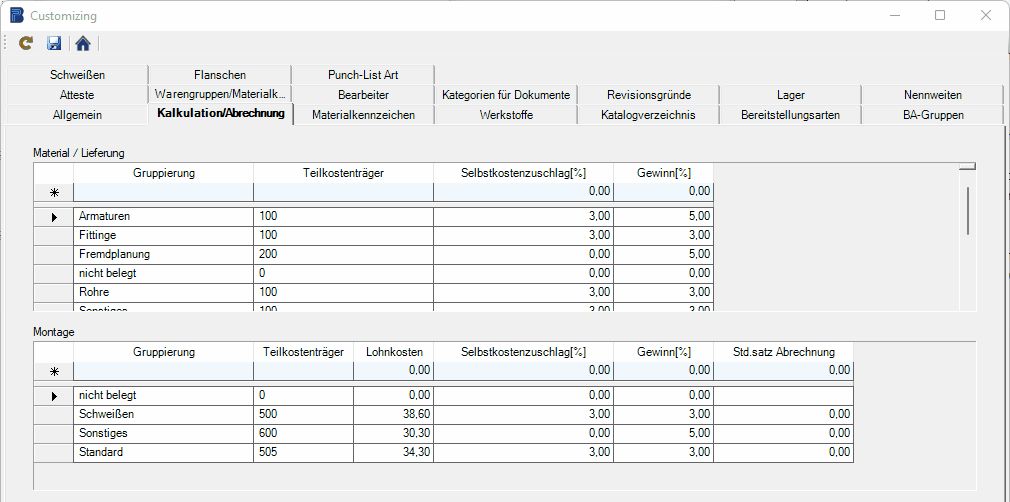
Task: Click the Lohnkosten column header
Action: 393,352
